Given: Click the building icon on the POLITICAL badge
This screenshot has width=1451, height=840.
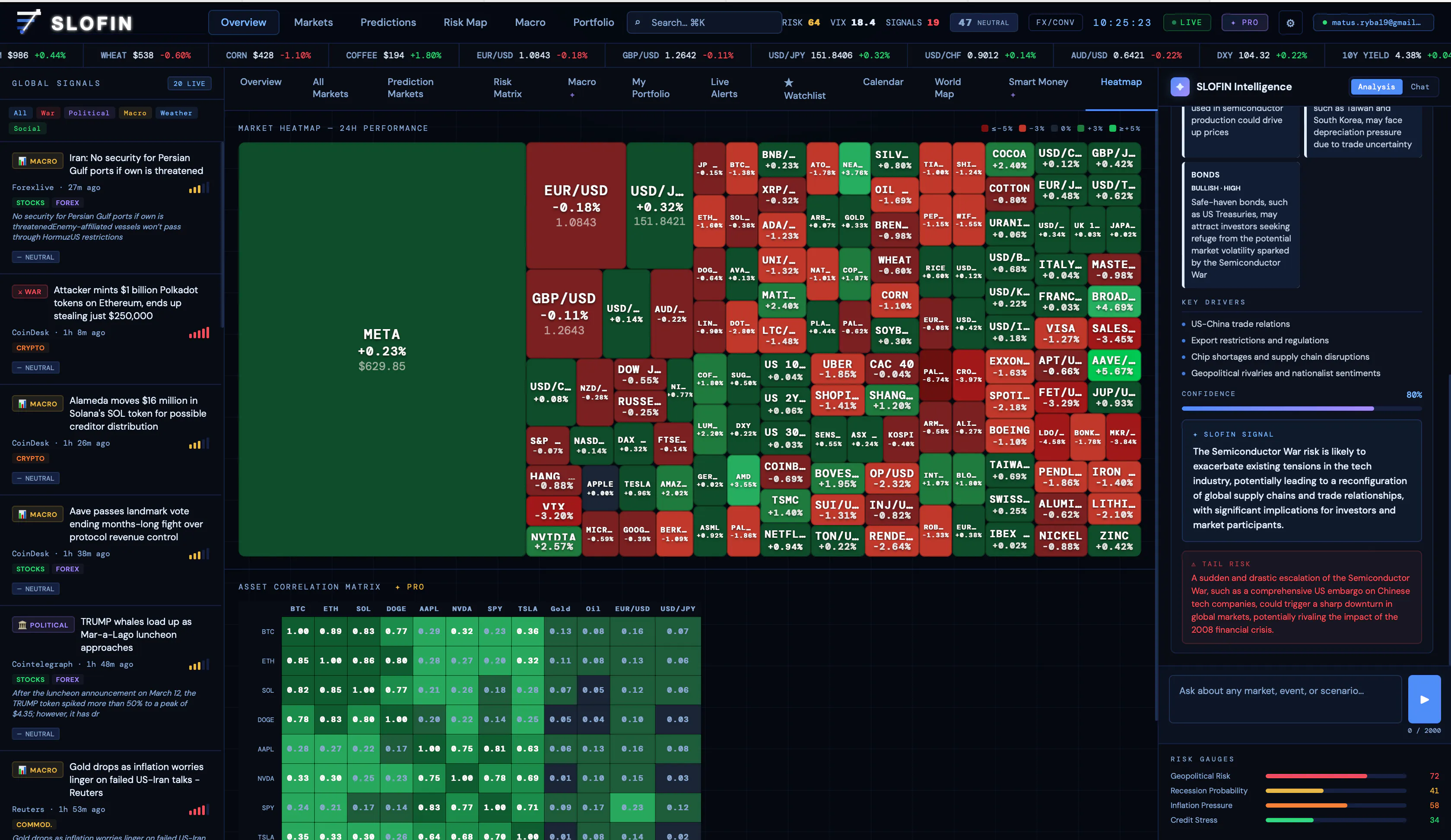Looking at the screenshot, I should pos(22,624).
